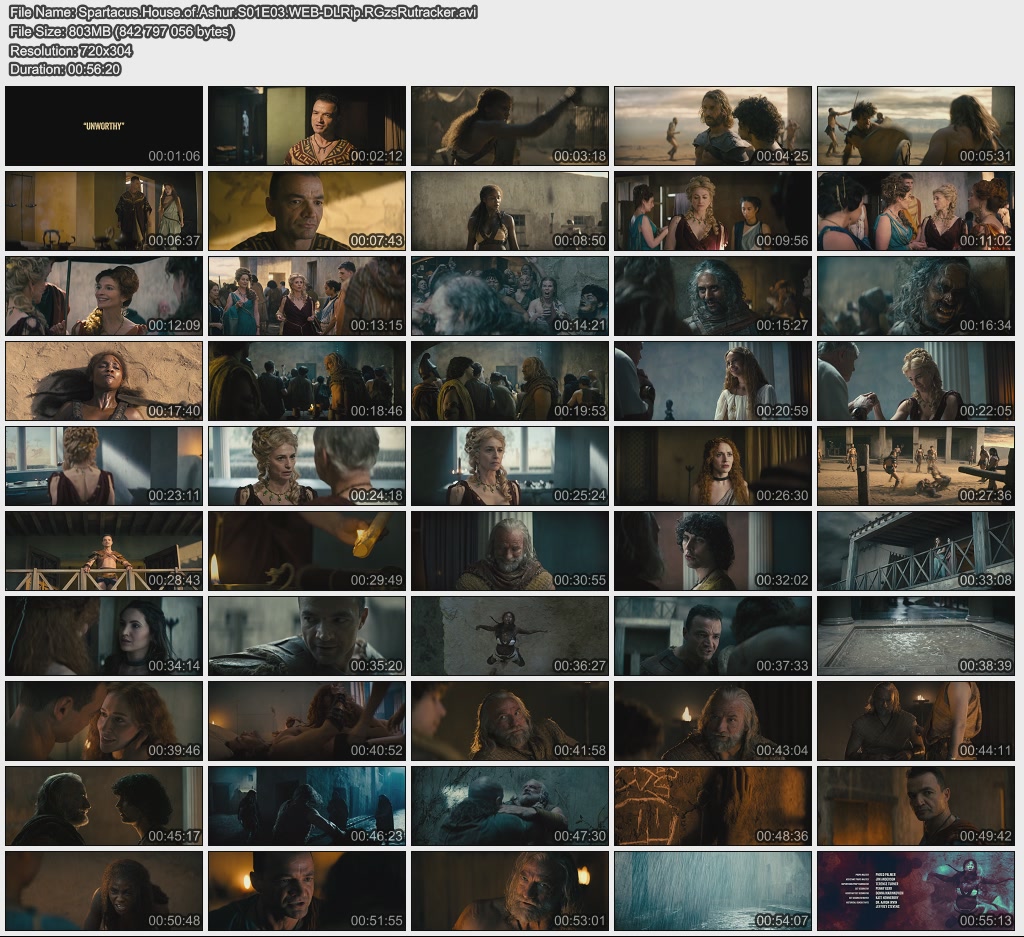Screen dimensions: 1024x937
Task: Select the frame marked 00:11:02
Action: (916, 211)
